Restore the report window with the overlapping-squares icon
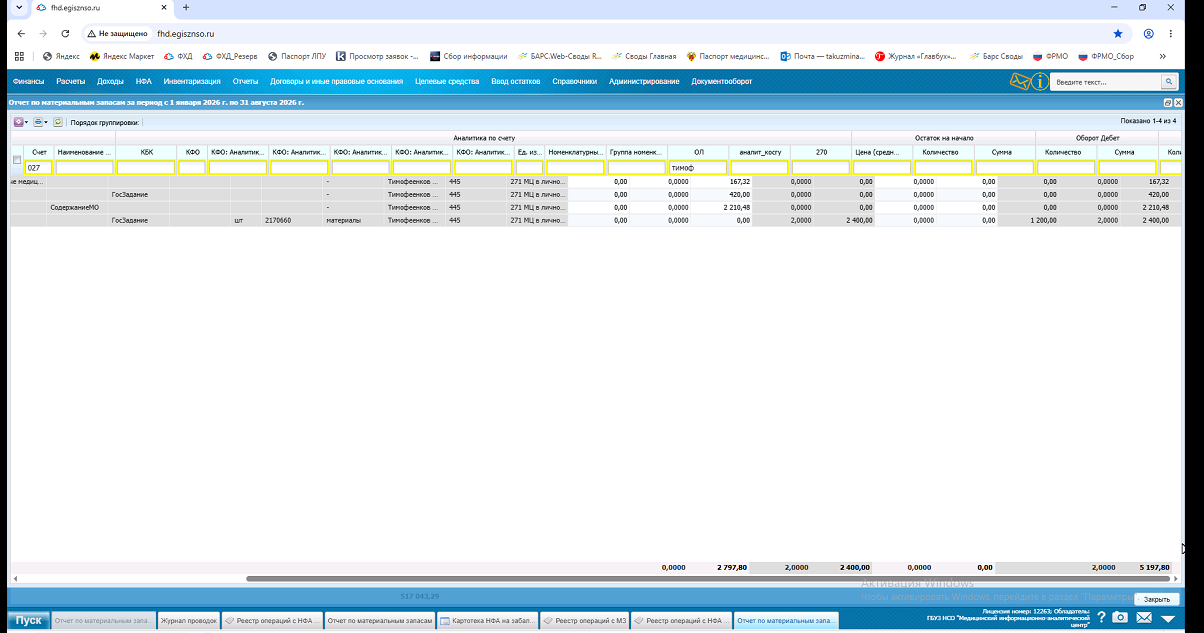Screen dimensions: 1204x633 (1167, 103)
